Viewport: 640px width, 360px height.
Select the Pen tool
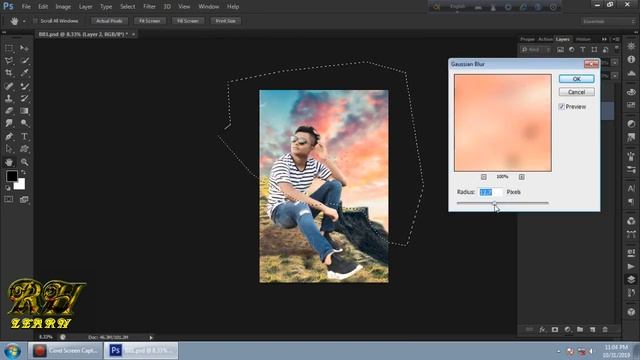9,136
